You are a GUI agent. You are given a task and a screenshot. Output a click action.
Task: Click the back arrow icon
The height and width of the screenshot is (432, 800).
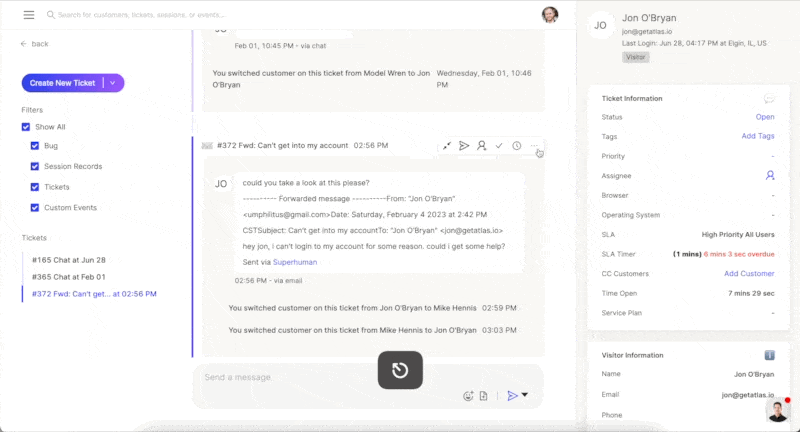[x=23, y=44]
